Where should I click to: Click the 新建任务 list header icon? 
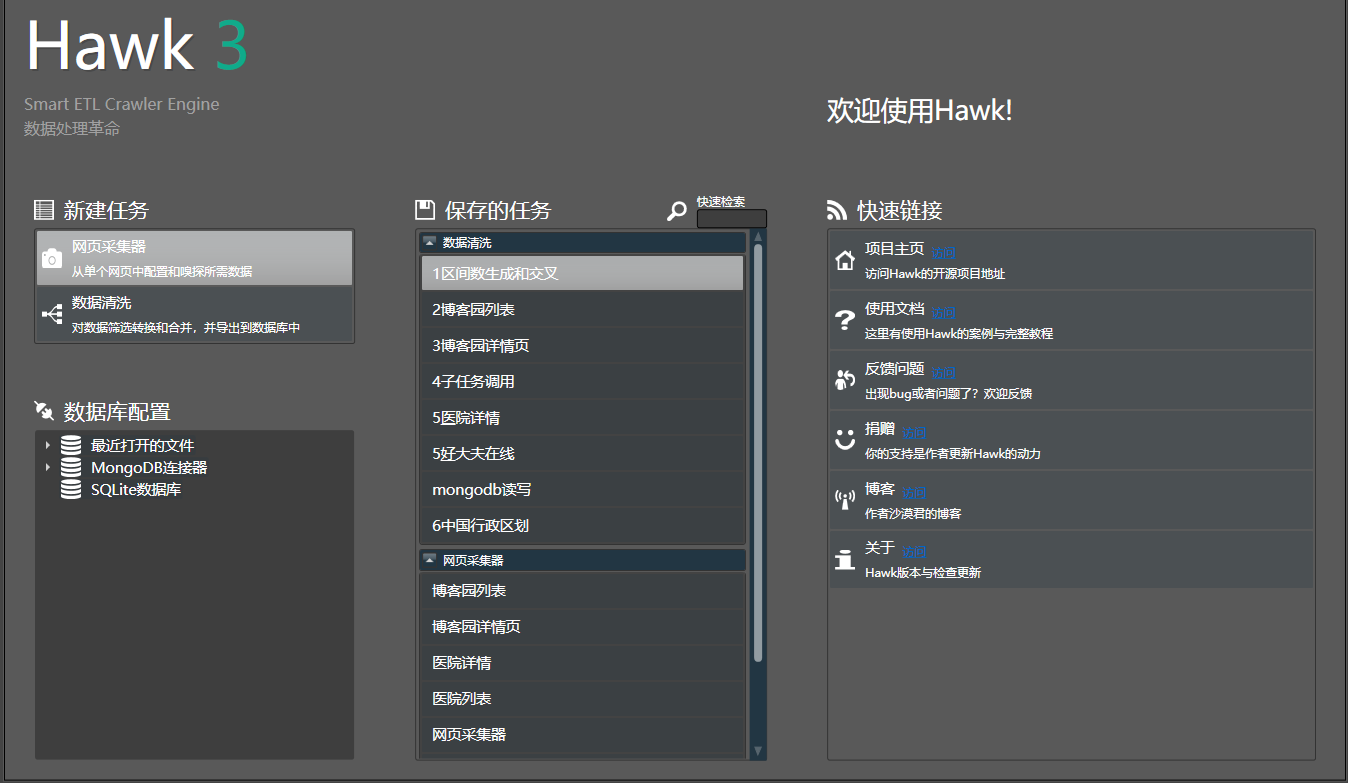tap(43, 210)
